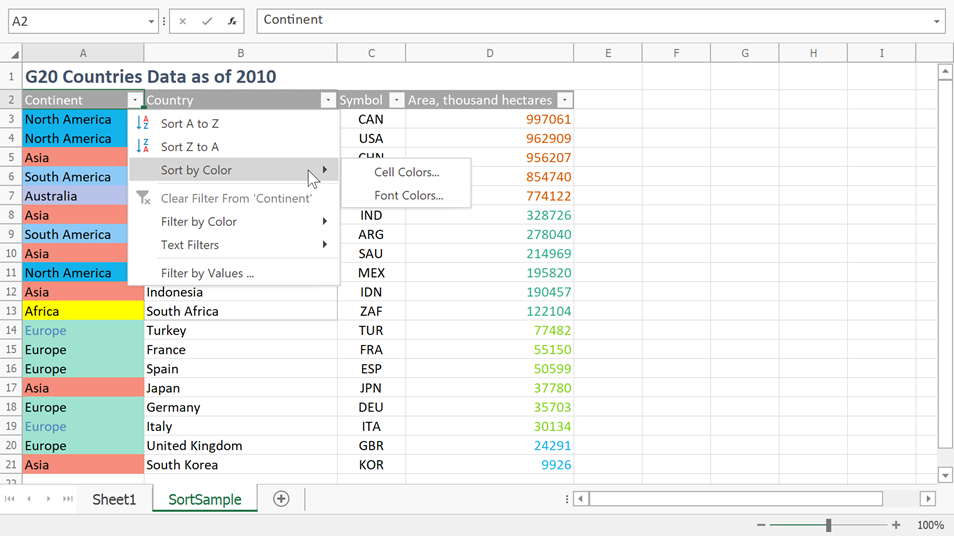Select the MEX symbol cell
954x536 pixels.
371,273
